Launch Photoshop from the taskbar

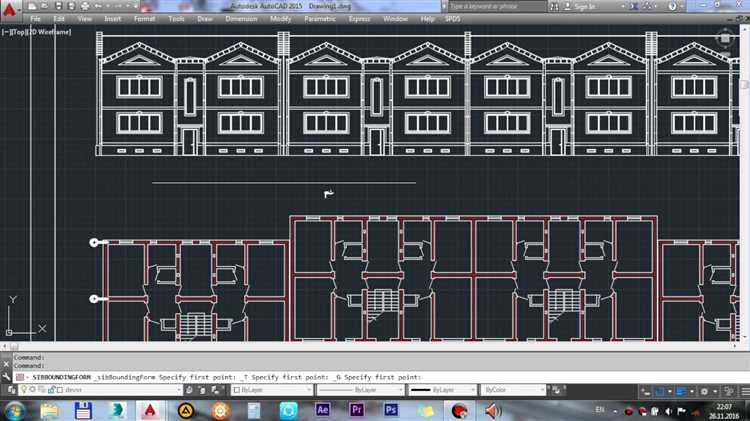(x=391, y=409)
